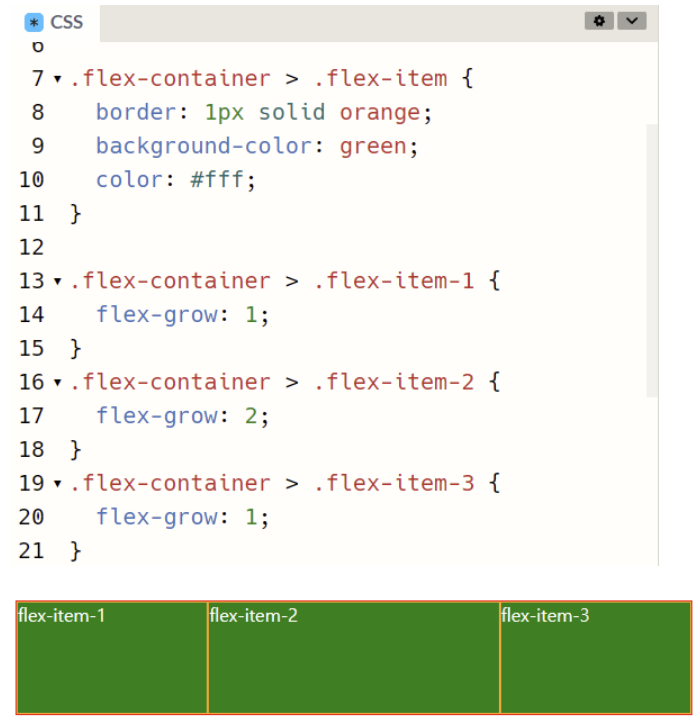This screenshot has height=719, width=695.
Task: Collapse the .flex-item rule on line 7
Action: pos(58,79)
